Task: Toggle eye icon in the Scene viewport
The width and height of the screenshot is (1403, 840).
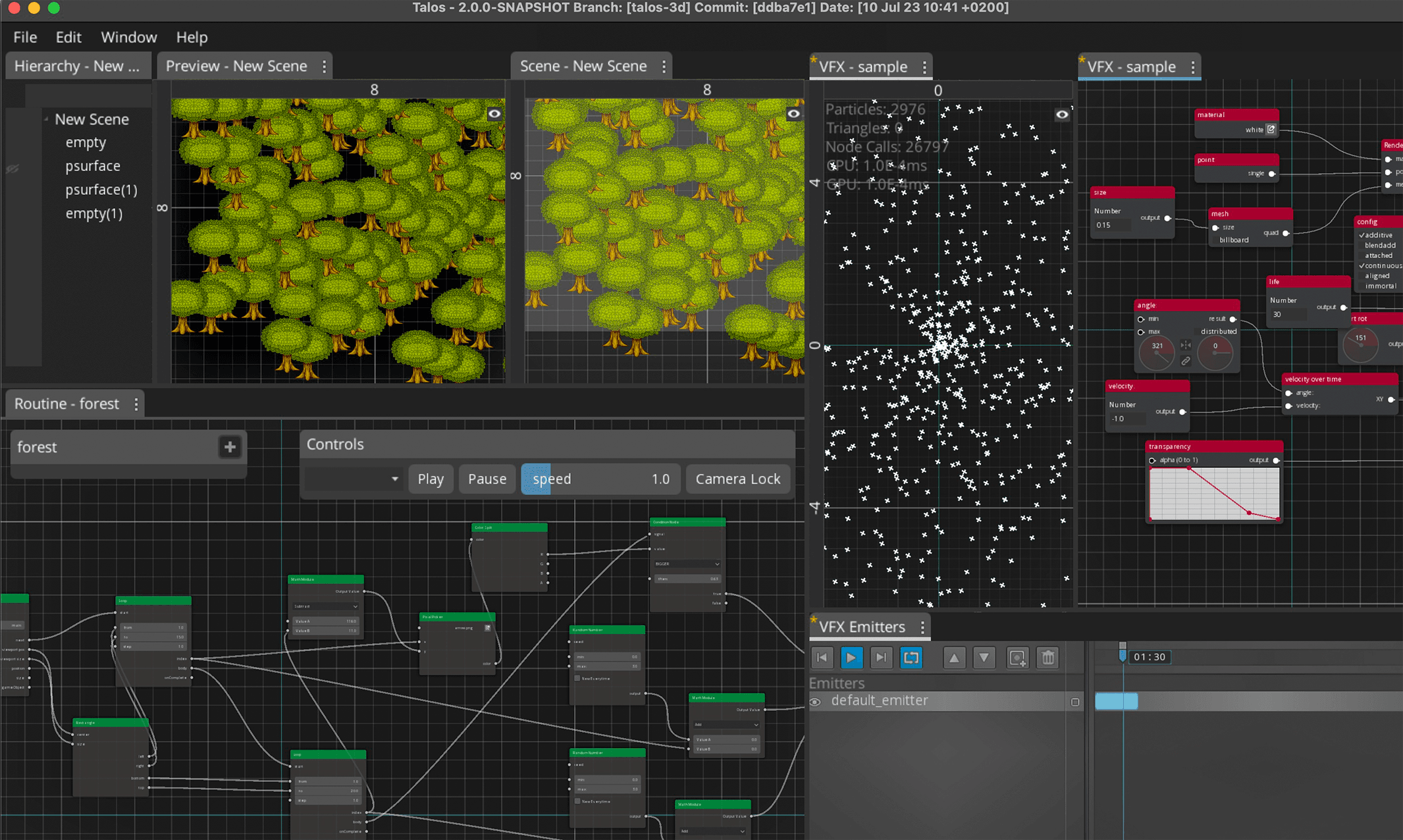Action: pyautogui.click(x=794, y=114)
